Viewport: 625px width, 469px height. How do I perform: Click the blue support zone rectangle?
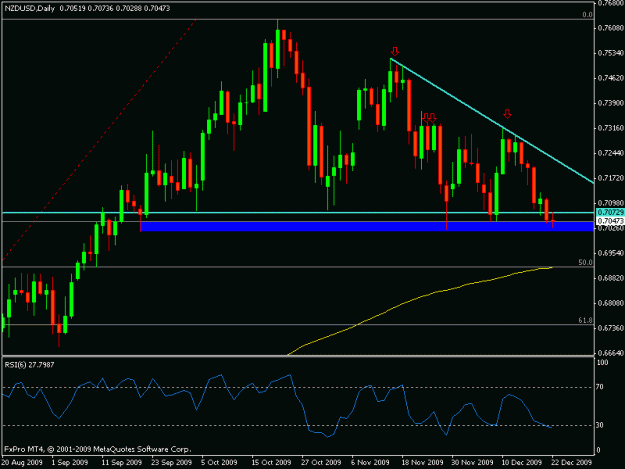367,226
